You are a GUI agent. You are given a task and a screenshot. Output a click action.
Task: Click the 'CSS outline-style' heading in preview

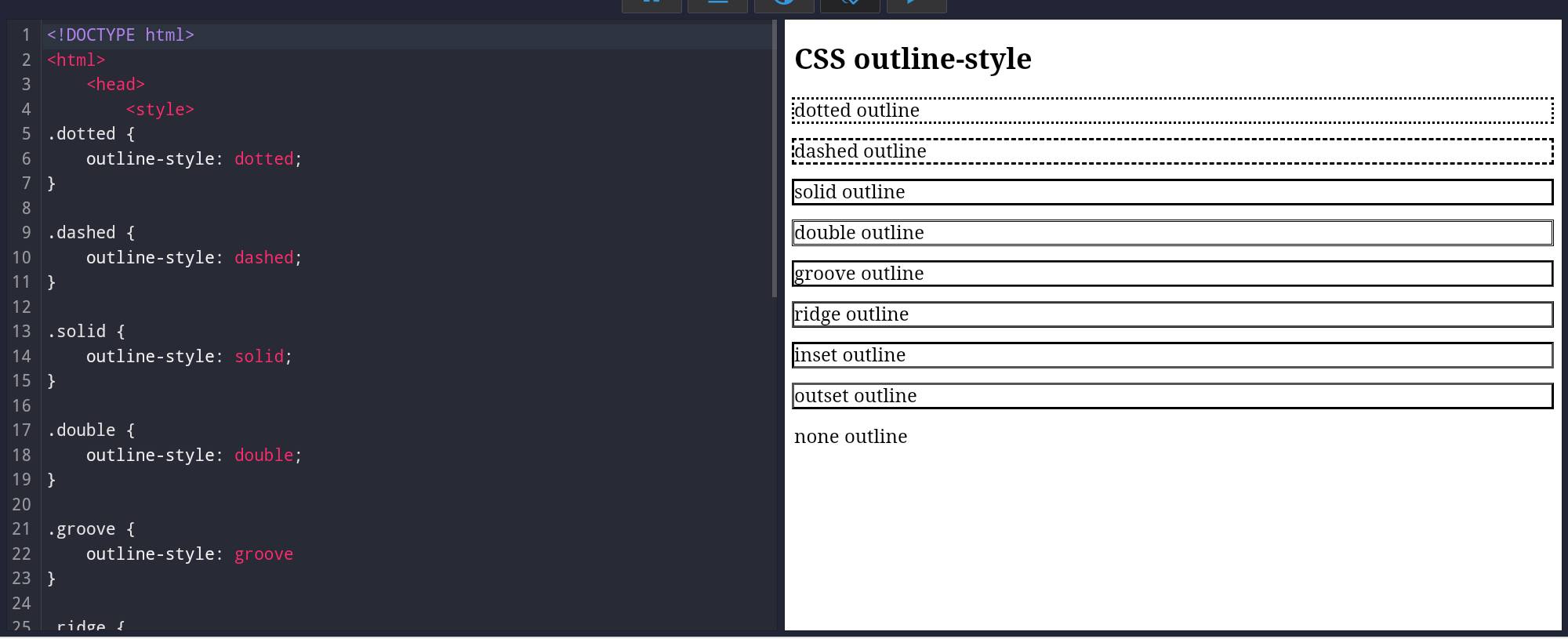[x=913, y=59]
